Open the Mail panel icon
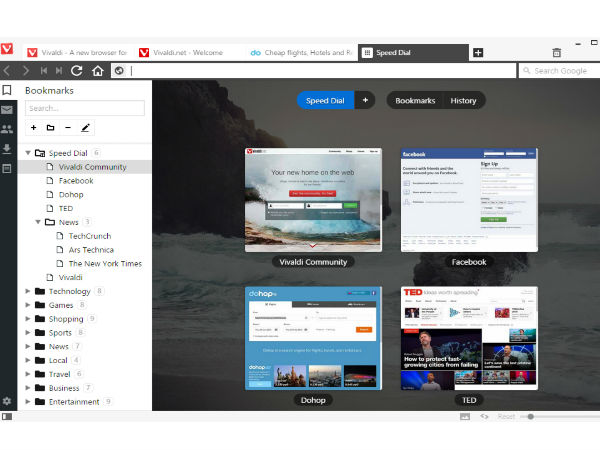600x450 pixels. coord(7,110)
